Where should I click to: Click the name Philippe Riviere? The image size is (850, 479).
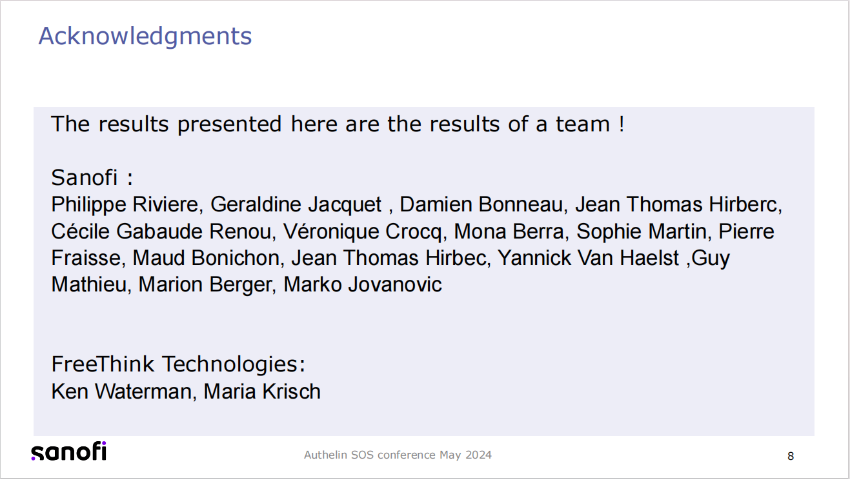pyautogui.click(x=126, y=205)
